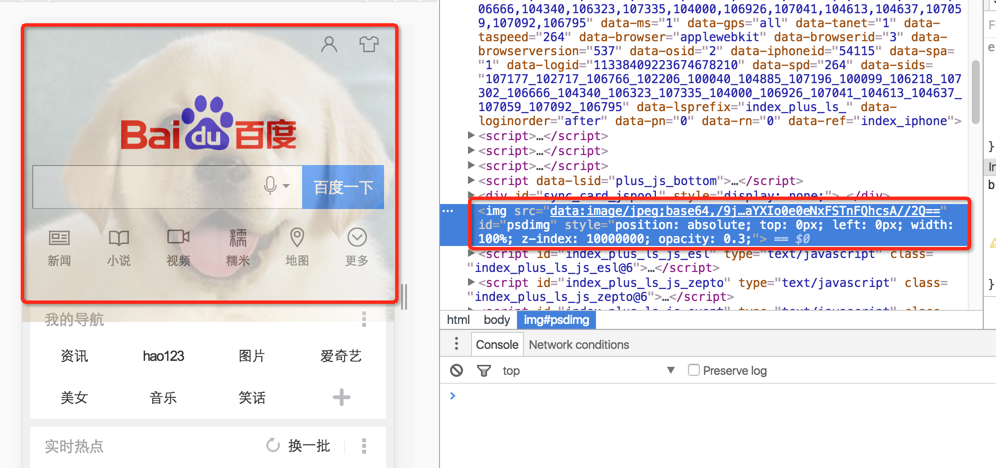Image resolution: width=996 pixels, height=468 pixels.
Task: Open the 我的导航 three-dot menu
Action: coord(364,319)
